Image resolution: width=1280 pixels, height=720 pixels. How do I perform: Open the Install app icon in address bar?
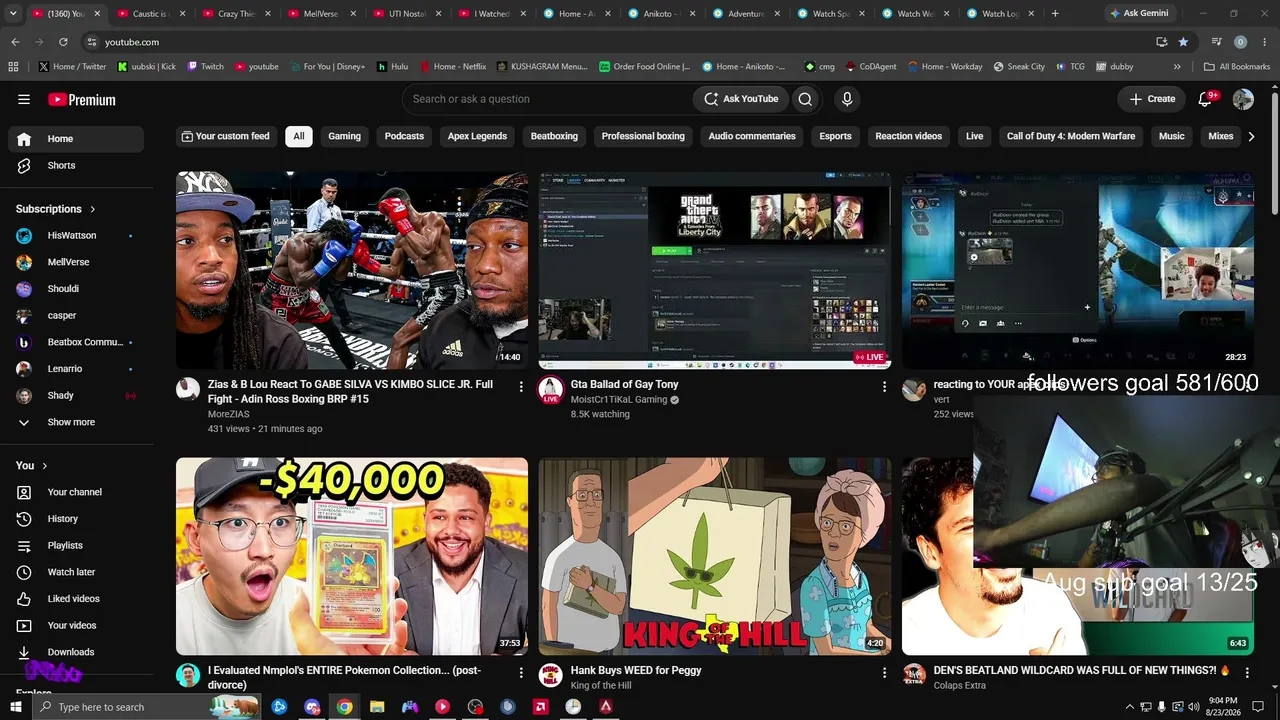tap(1161, 42)
